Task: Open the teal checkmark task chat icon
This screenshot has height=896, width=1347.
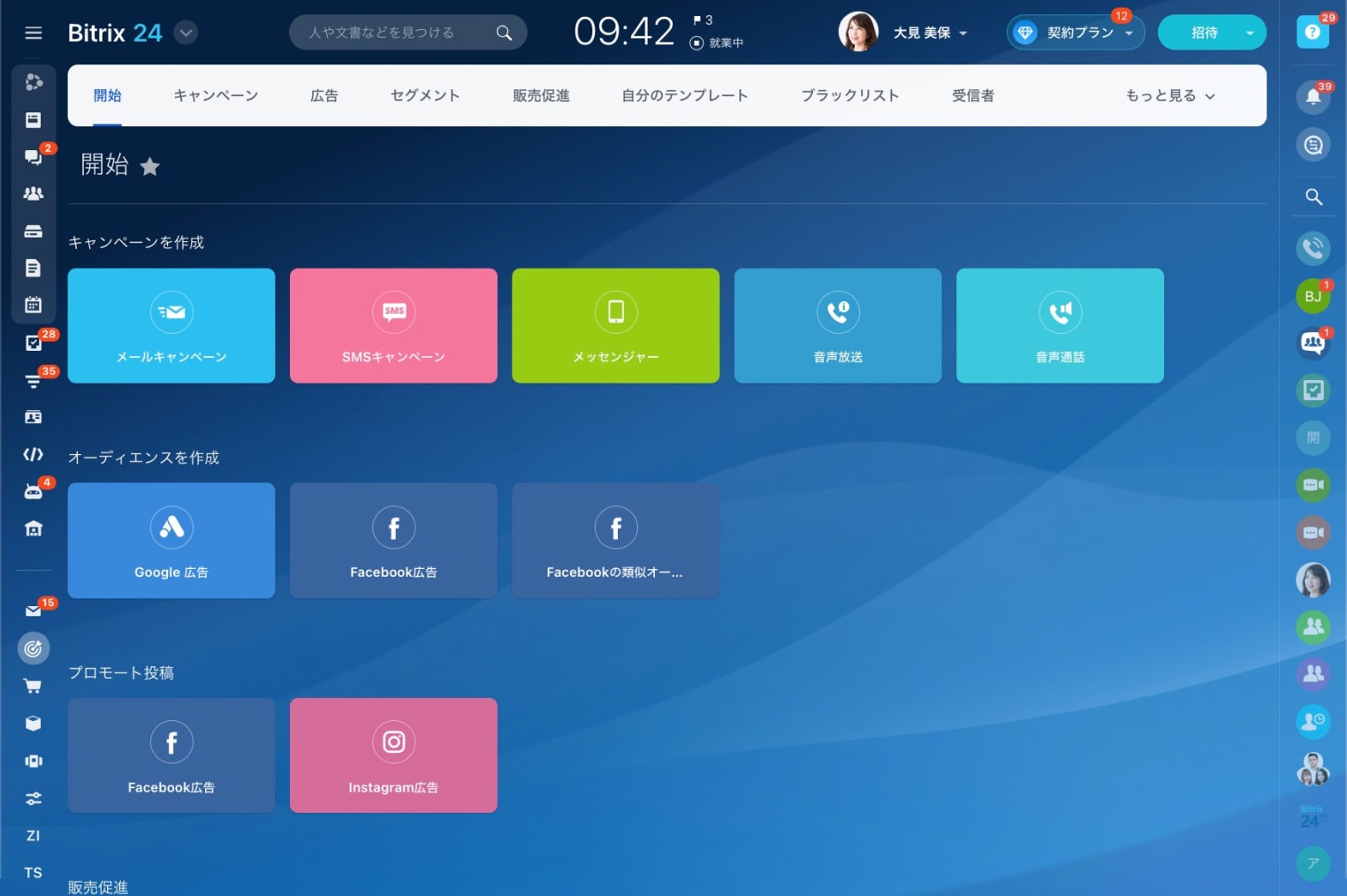Action: pyautogui.click(x=1313, y=391)
